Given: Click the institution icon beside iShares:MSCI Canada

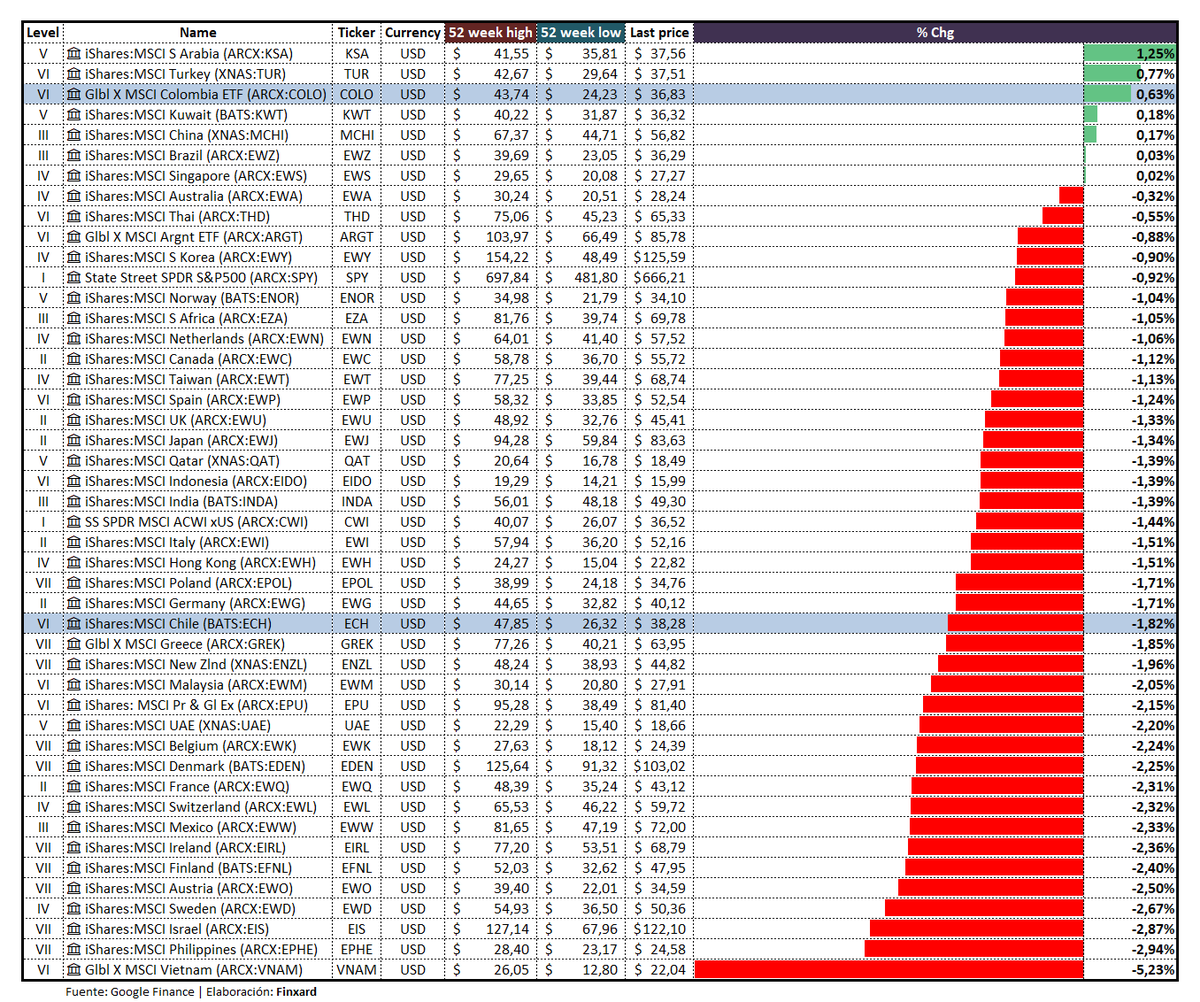Looking at the screenshot, I should point(75,358).
